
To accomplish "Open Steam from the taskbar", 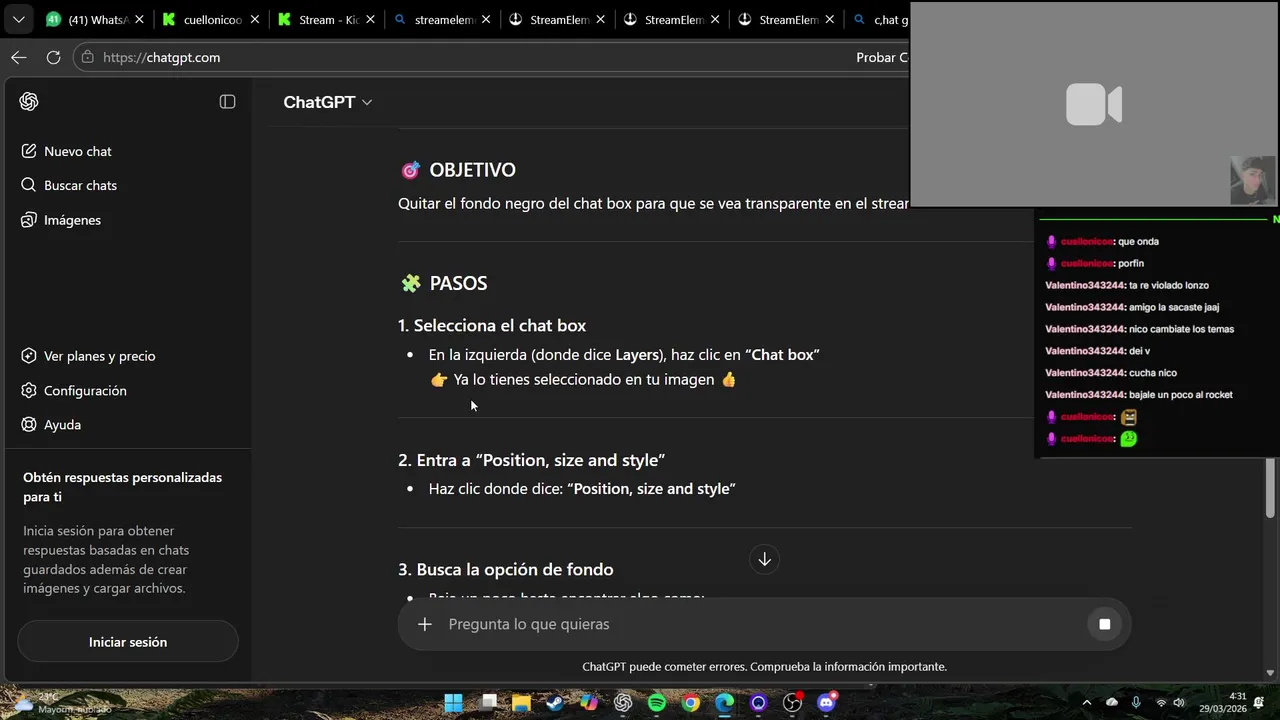I will 555,703.
